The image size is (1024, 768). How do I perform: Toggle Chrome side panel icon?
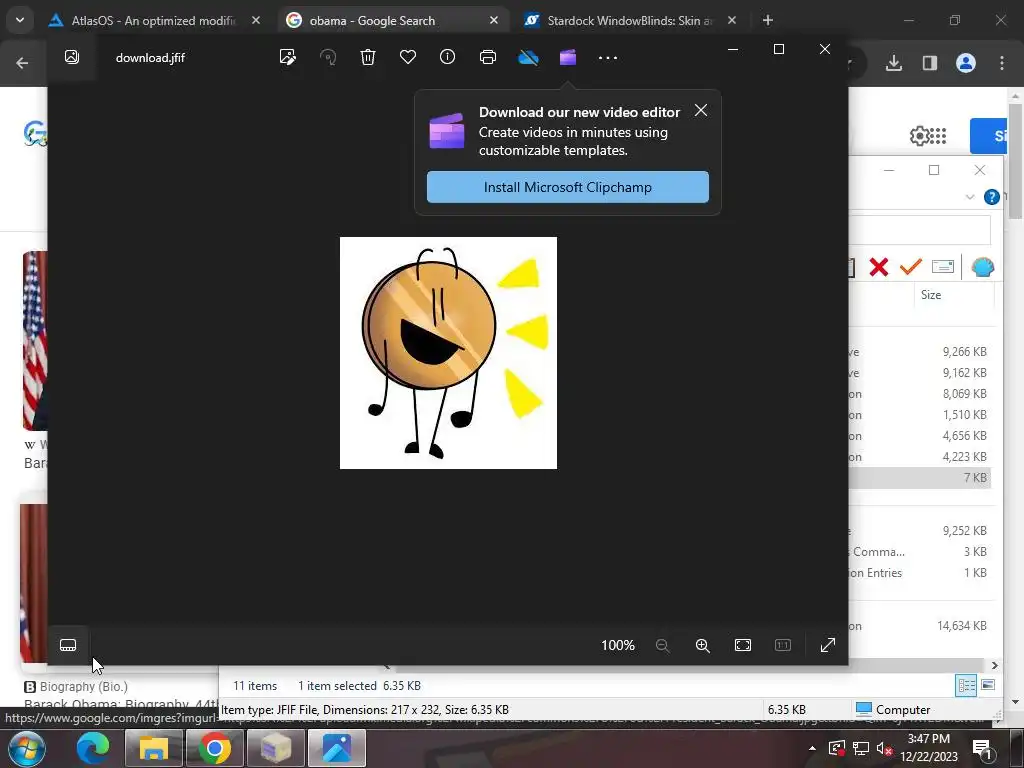click(x=929, y=63)
